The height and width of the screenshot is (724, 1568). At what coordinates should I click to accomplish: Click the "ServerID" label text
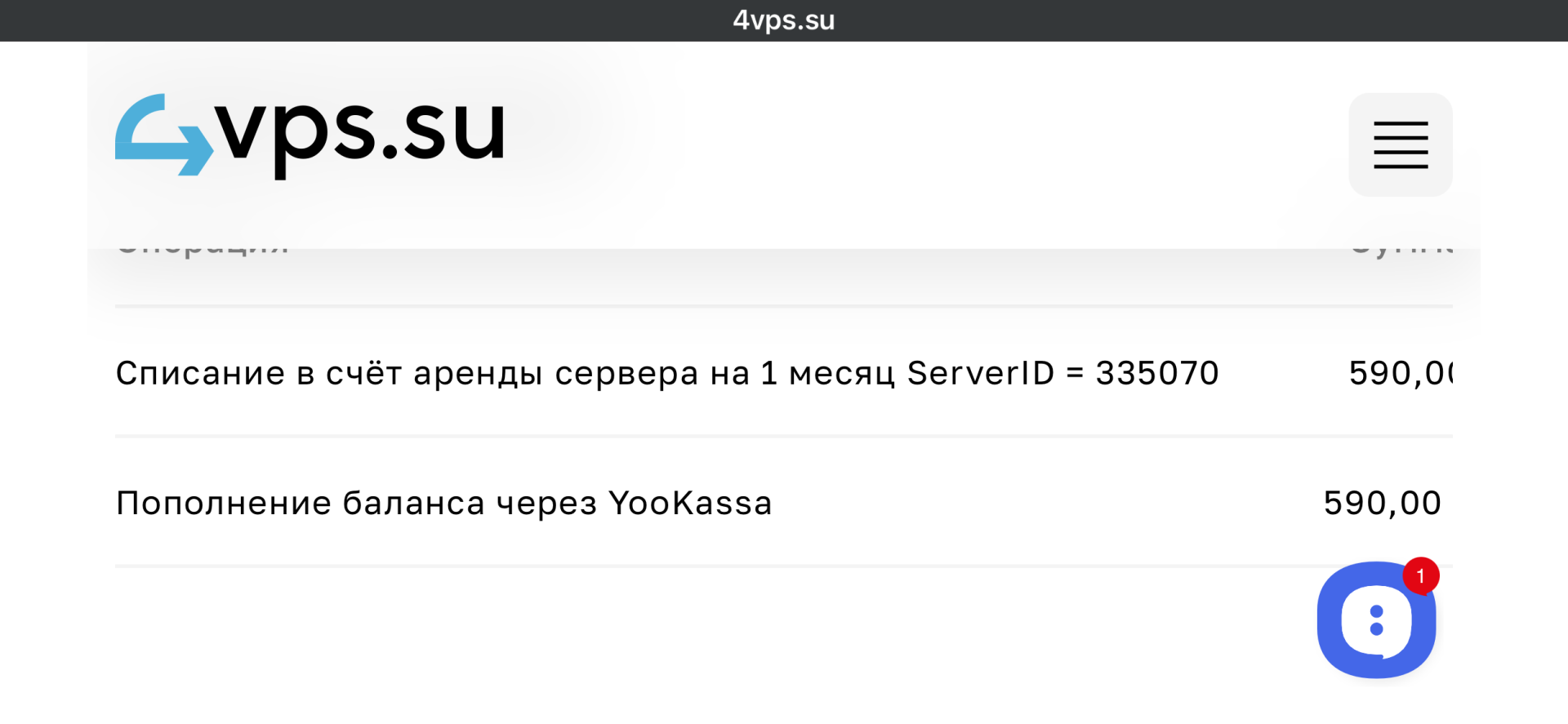coord(981,373)
